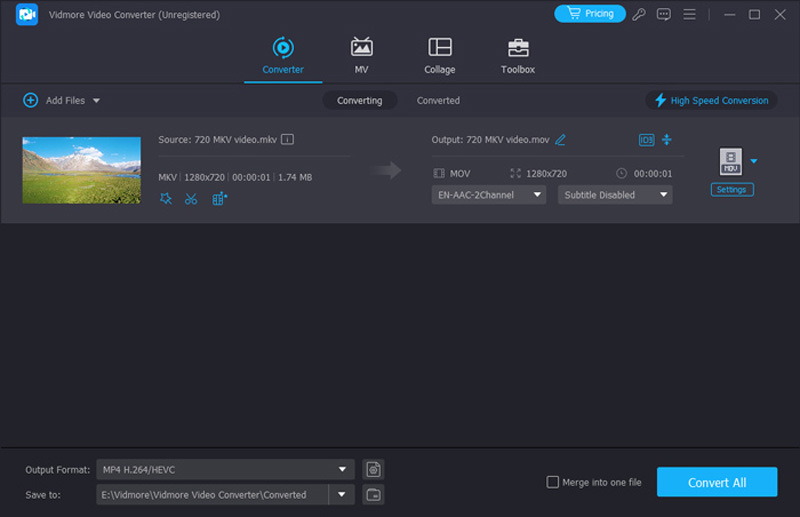
Task: Switch to the MV tab
Action: [361, 57]
